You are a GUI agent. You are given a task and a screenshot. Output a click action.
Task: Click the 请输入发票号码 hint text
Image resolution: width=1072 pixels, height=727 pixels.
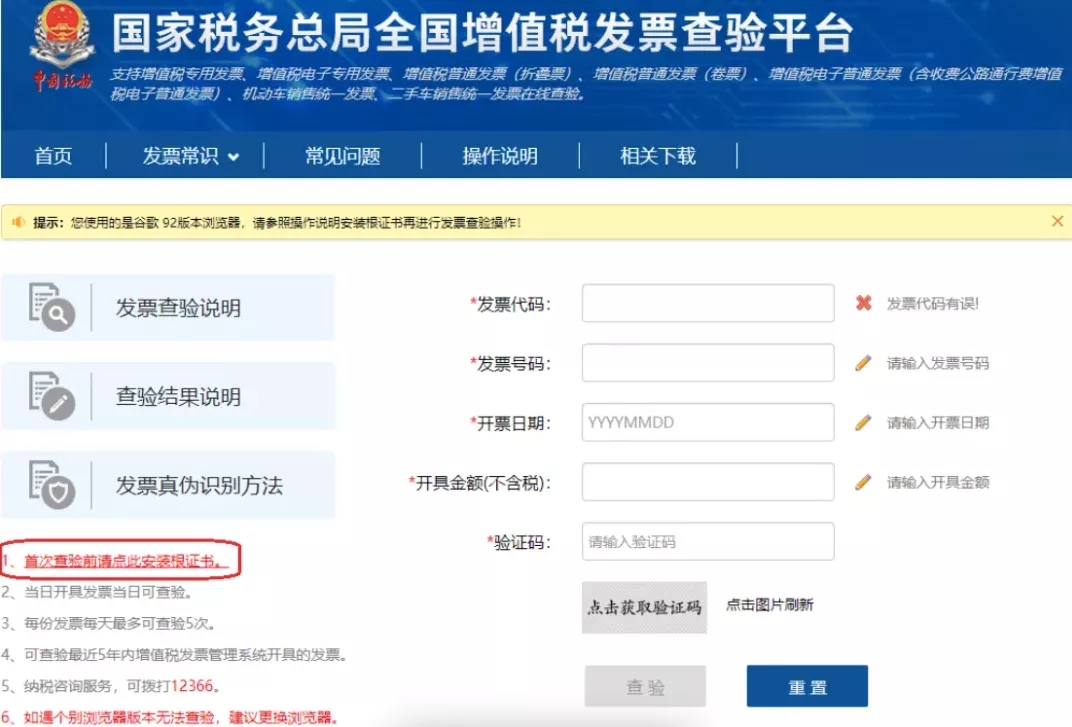pos(938,363)
